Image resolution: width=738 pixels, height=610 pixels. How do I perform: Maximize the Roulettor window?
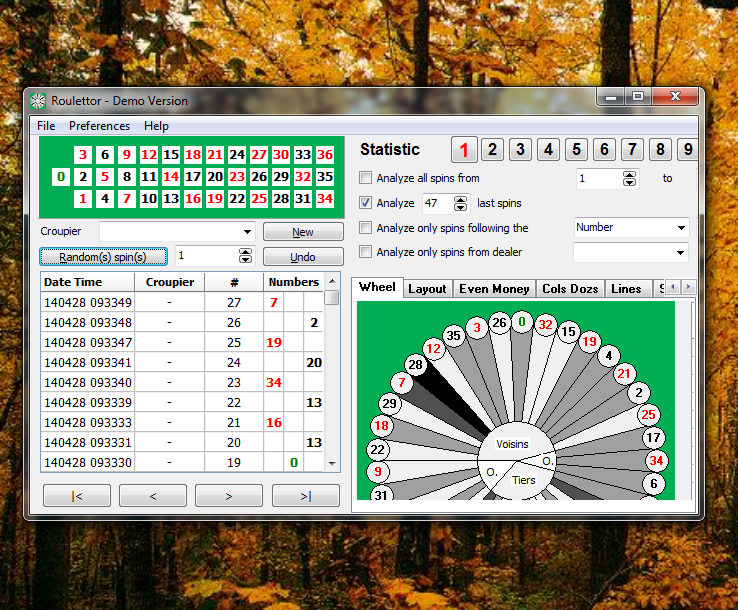(x=638, y=96)
